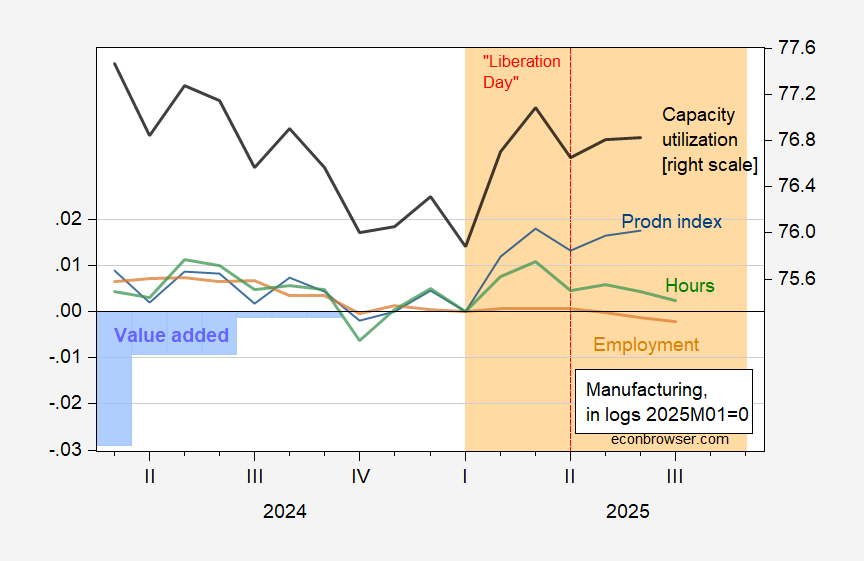Click the blue "Prodn index" series label

click(671, 221)
